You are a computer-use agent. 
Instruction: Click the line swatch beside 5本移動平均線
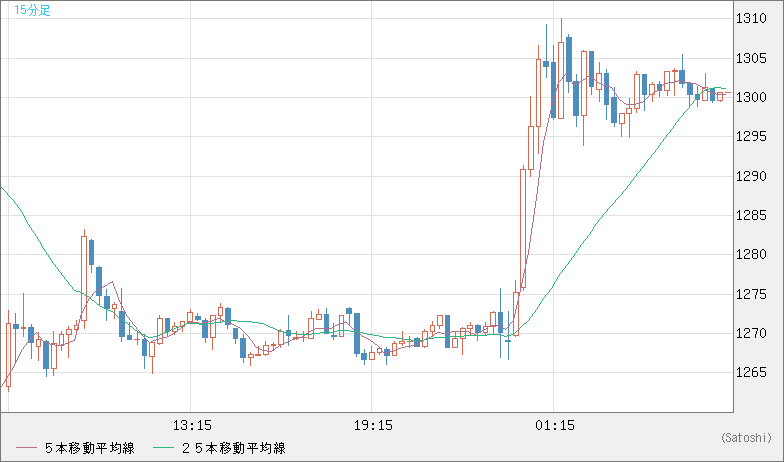click(27, 448)
